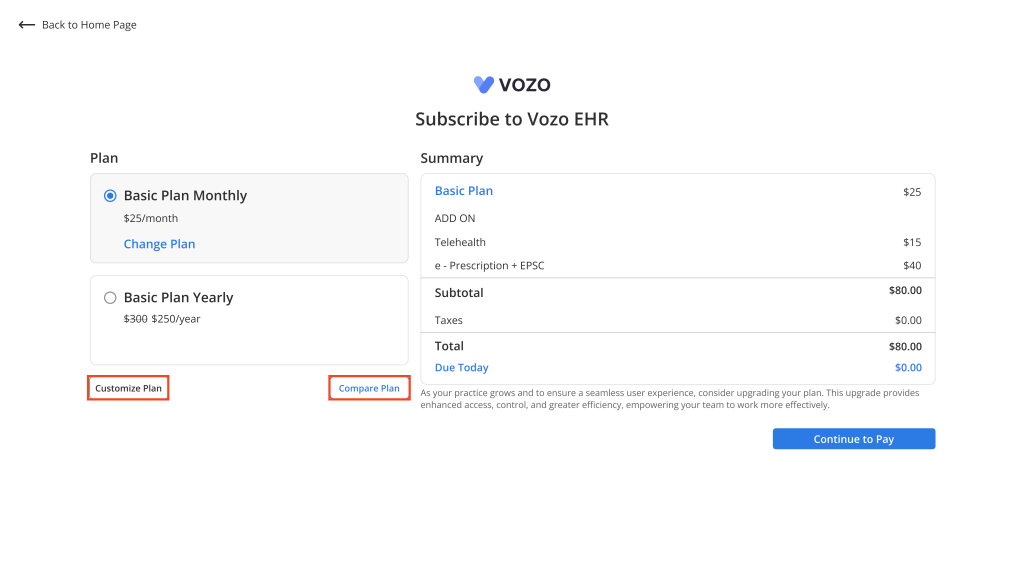
Task: Click the back arrow icon
Action: tap(26, 25)
